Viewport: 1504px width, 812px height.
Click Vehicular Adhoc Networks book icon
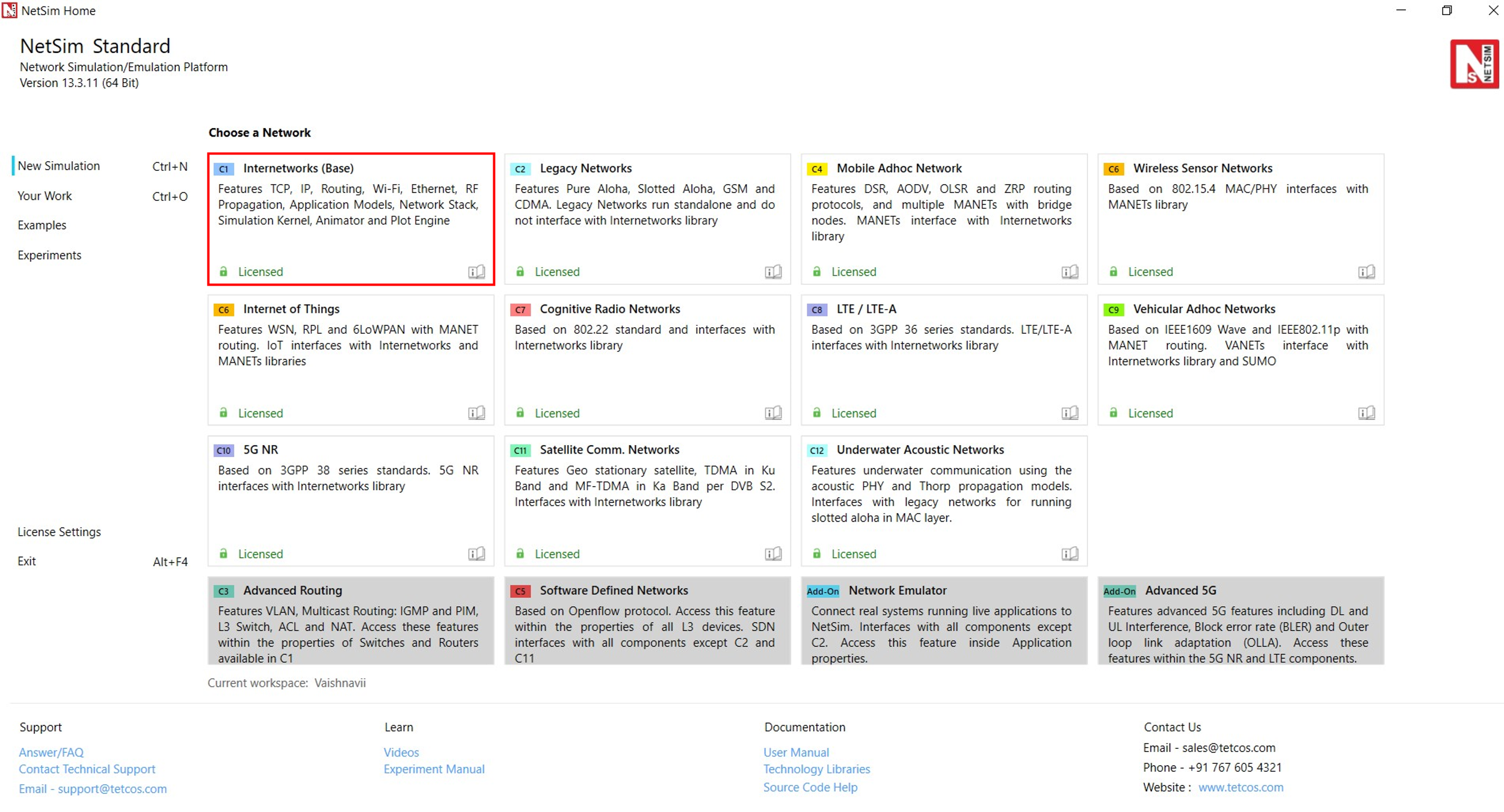(x=1366, y=413)
